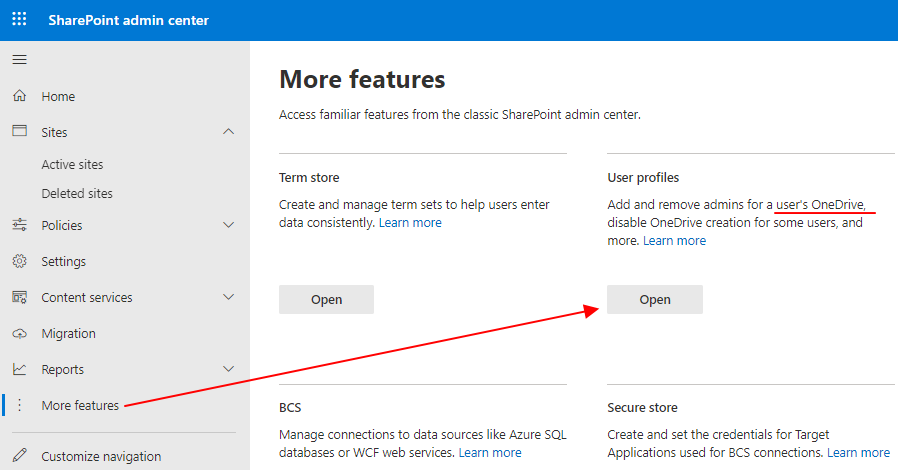The image size is (898, 470).
Task: Collapse the Sites section chevron
Action: coord(229,132)
